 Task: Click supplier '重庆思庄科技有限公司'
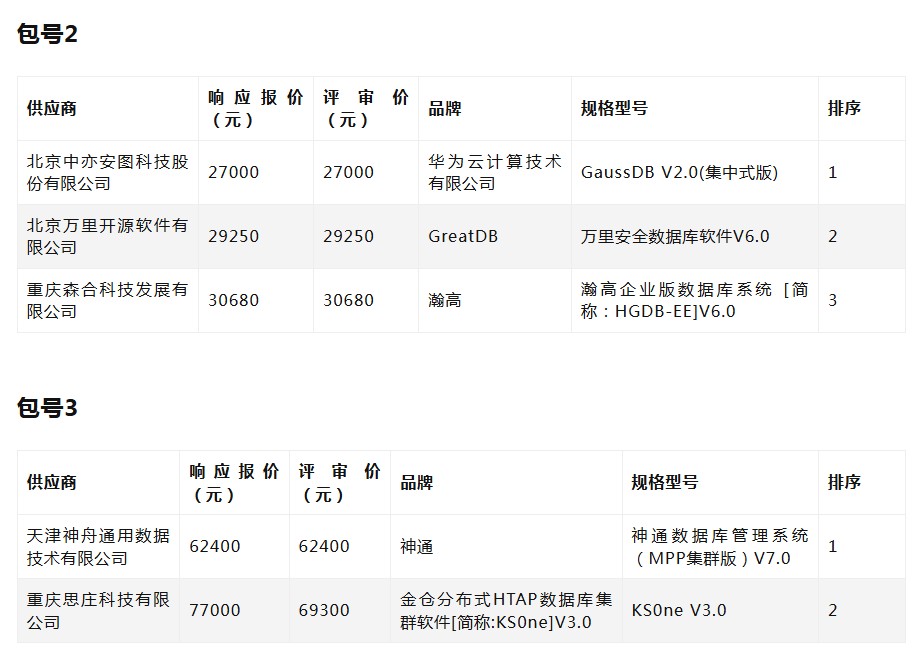[98, 610]
